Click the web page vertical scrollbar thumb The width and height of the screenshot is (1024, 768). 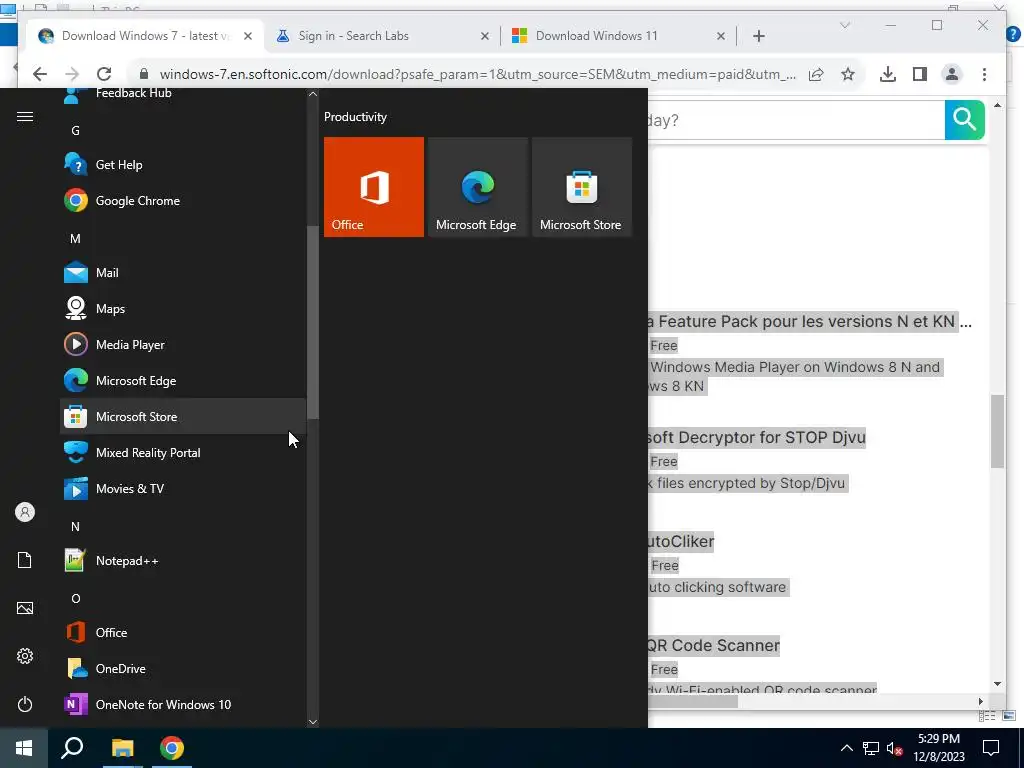pyautogui.click(x=997, y=432)
